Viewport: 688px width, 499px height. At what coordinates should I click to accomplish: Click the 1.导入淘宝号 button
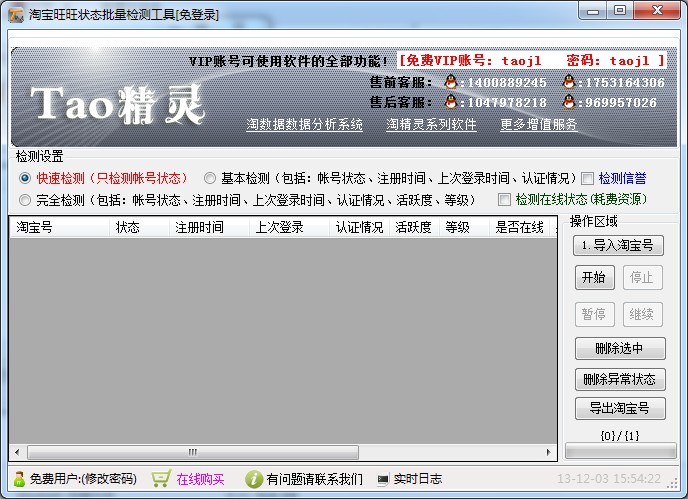(618, 245)
